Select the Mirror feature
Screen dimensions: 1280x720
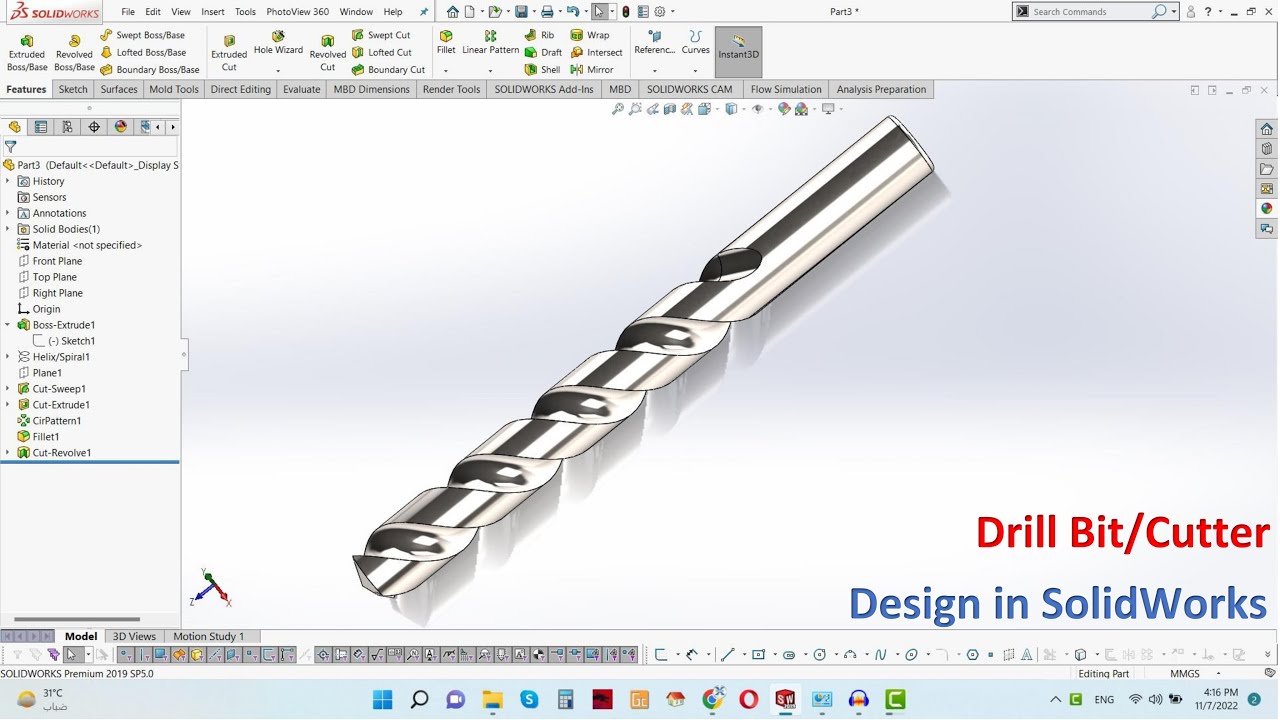tap(592, 70)
